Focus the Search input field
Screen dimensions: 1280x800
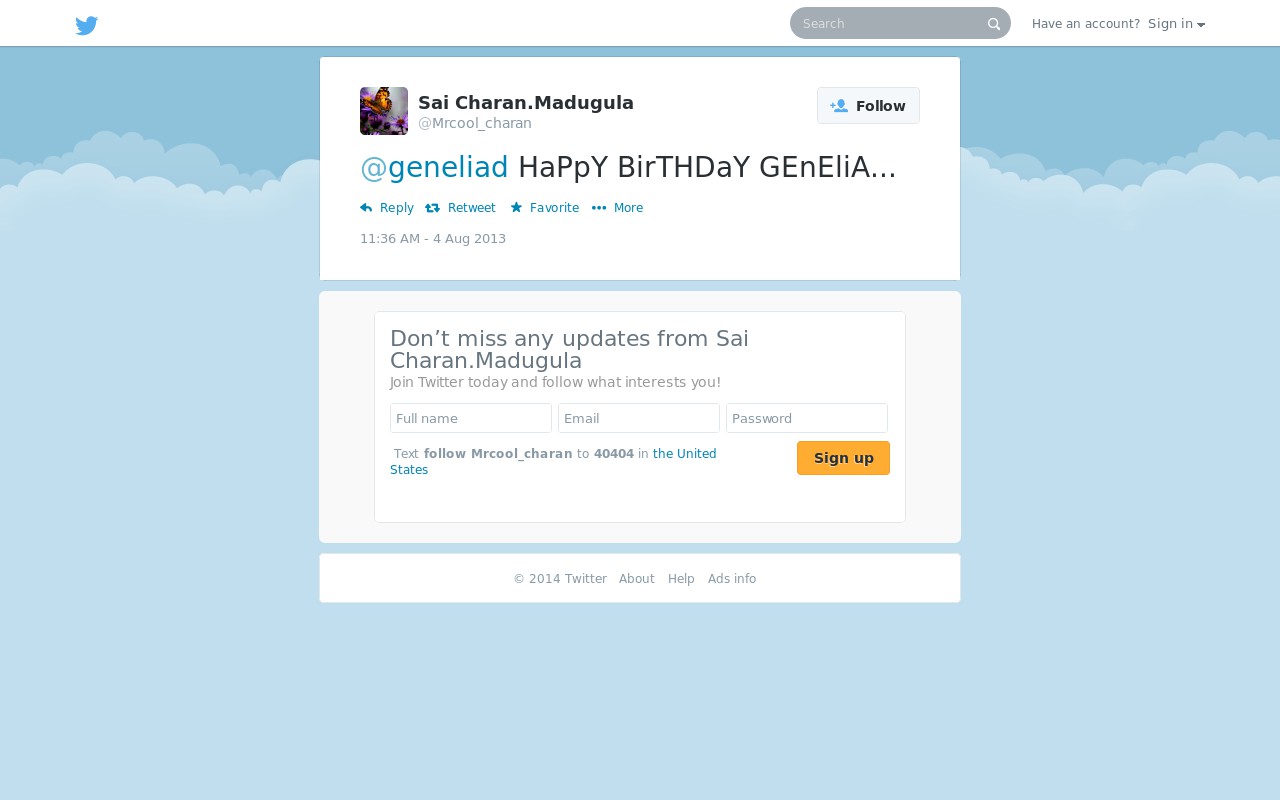coord(890,23)
